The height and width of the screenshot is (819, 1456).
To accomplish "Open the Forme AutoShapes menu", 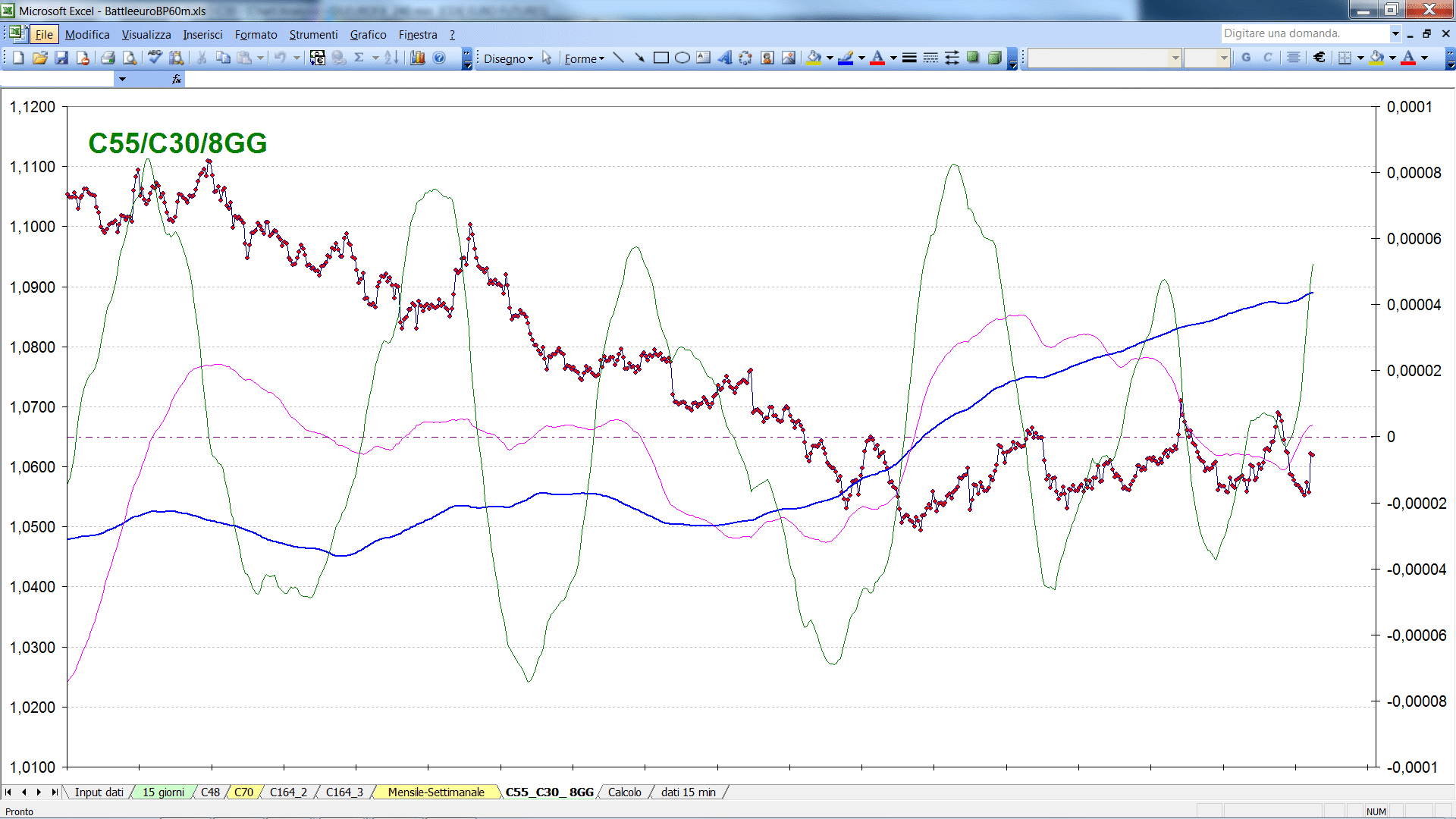I will point(584,58).
